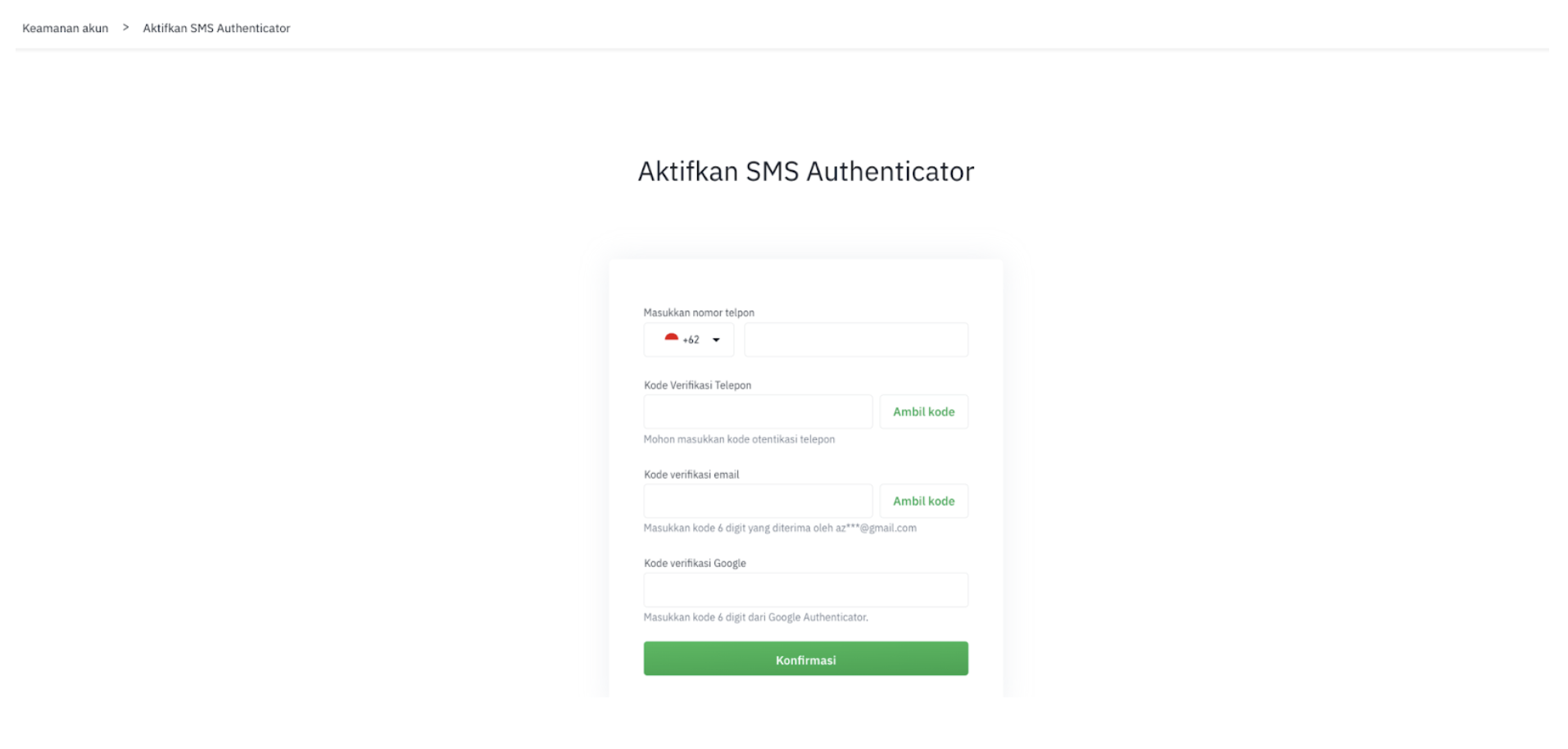Click Mohon masukkan kode otentikasi telepon hint
This screenshot has height=749, width=1568.
pos(739,439)
